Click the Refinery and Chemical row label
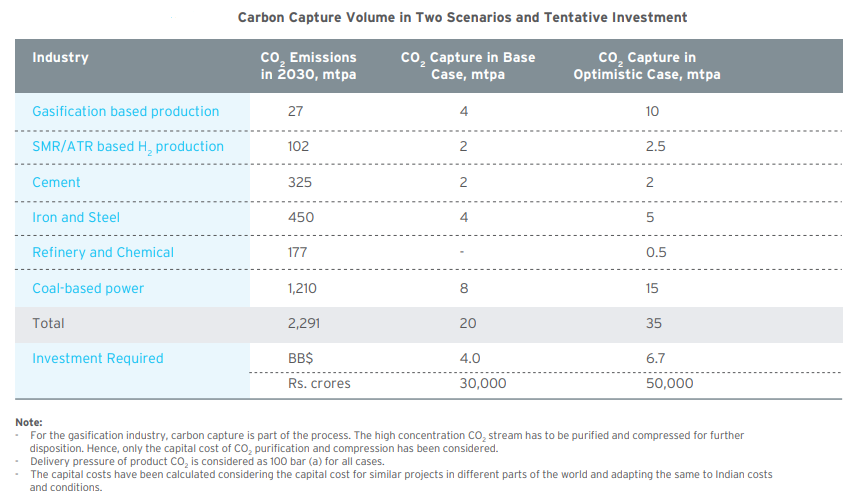Screen dimensions: 858x500 click(x=103, y=252)
